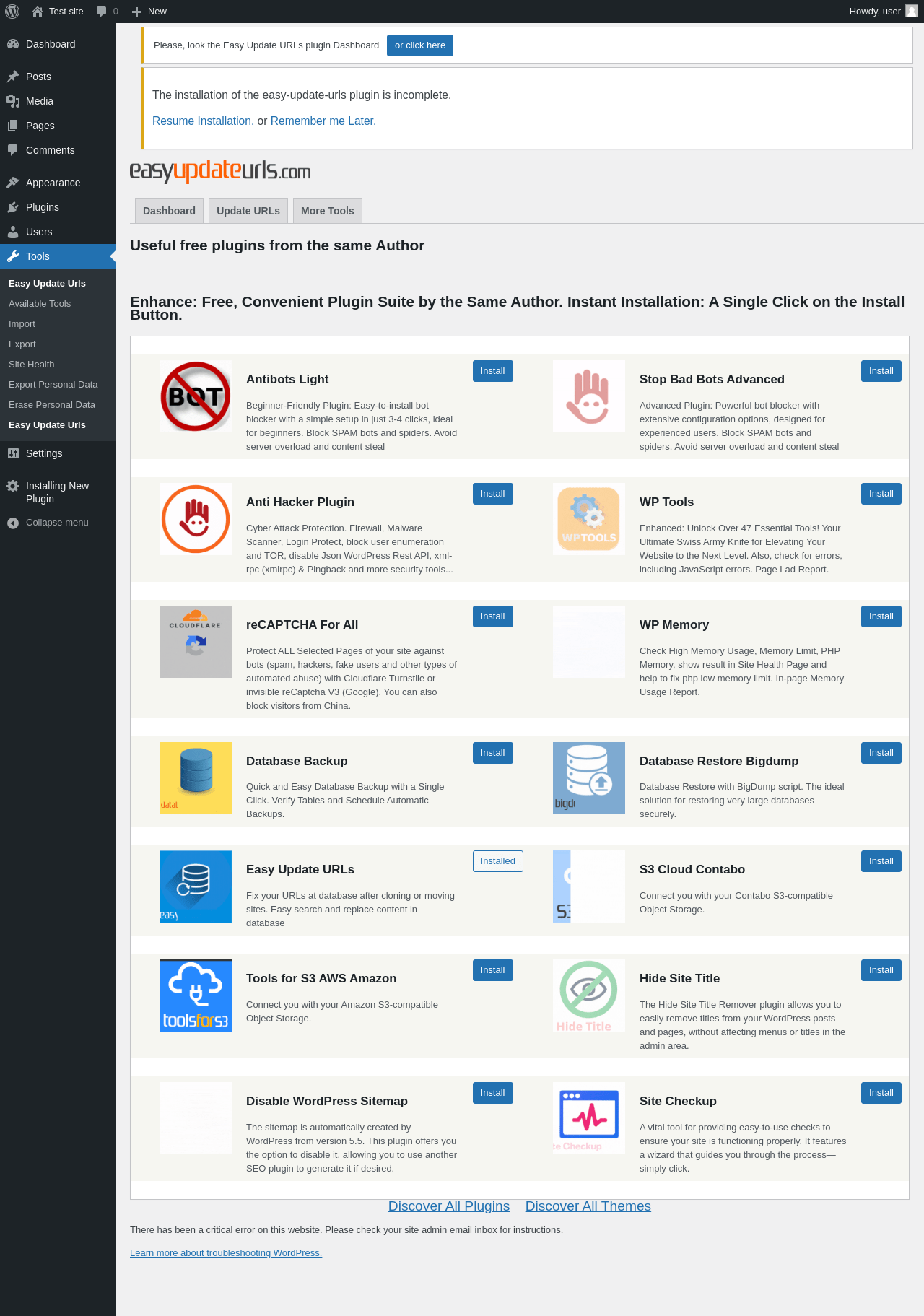
Task: Install the S3 Cloud Contabo plugin
Action: [x=881, y=861]
